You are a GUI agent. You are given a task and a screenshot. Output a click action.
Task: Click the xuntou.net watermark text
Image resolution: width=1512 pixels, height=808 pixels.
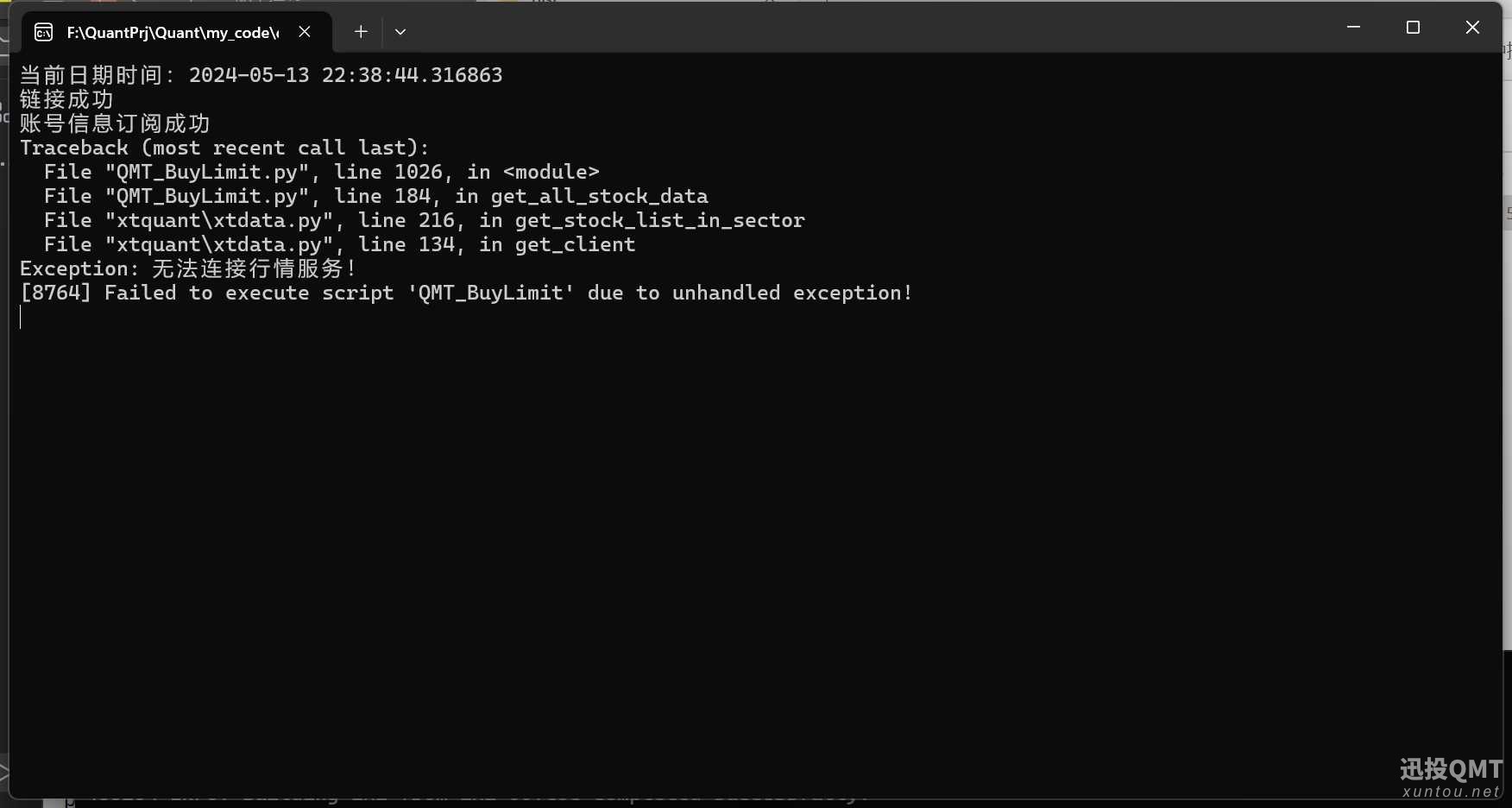pyautogui.click(x=1452, y=792)
